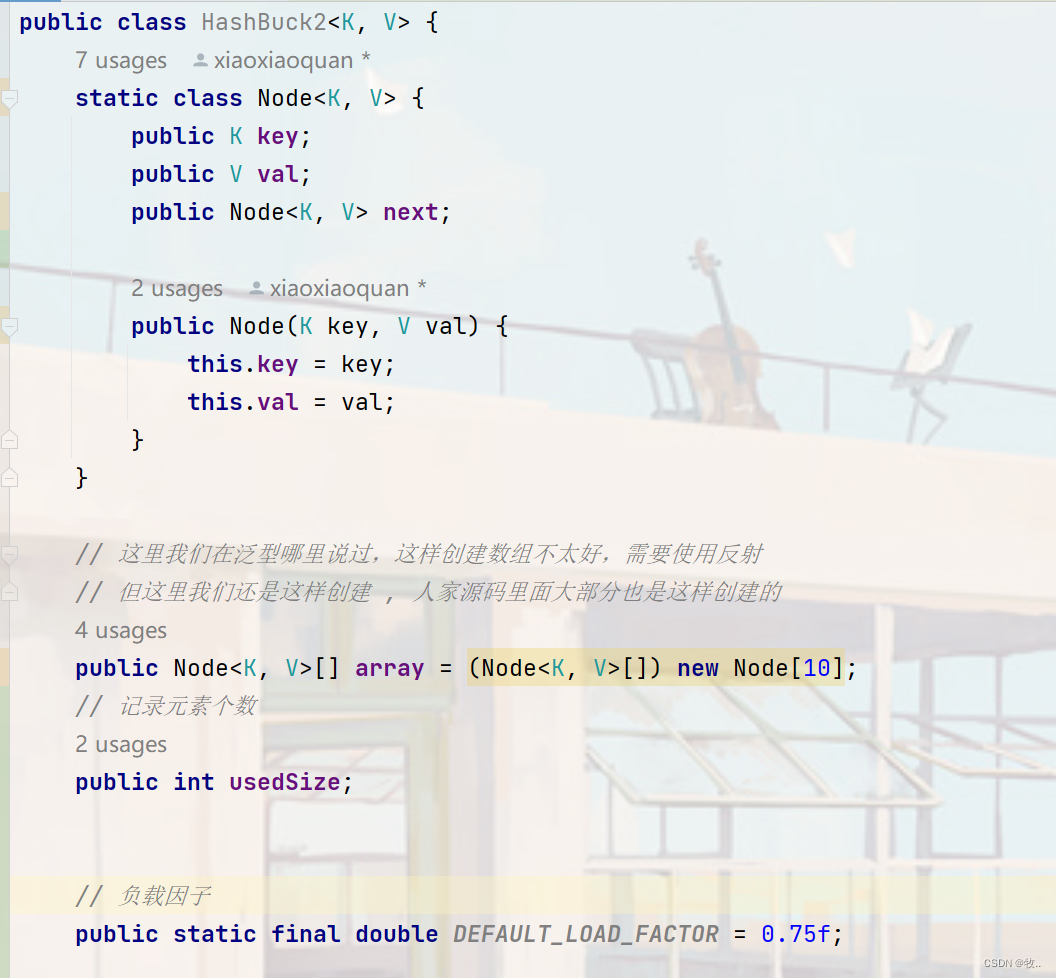Image resolution: width=1056 pixels, height=978 pixels.
Task: Click the field name array
Action: coord(390,668)
